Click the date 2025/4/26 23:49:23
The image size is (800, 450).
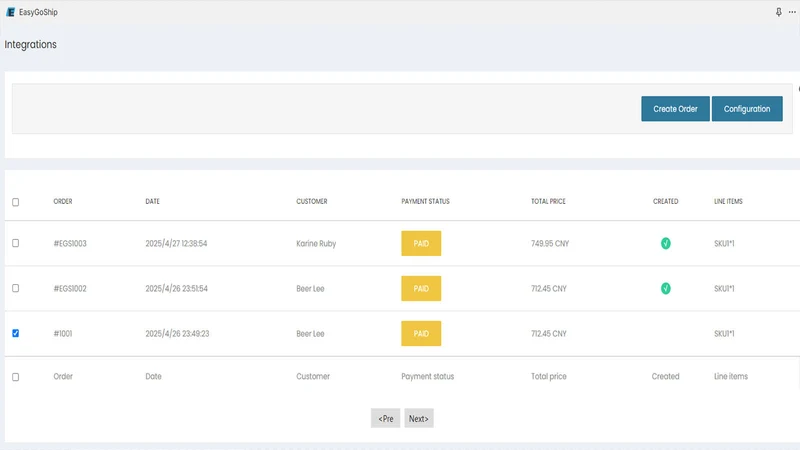click(177, 334)
